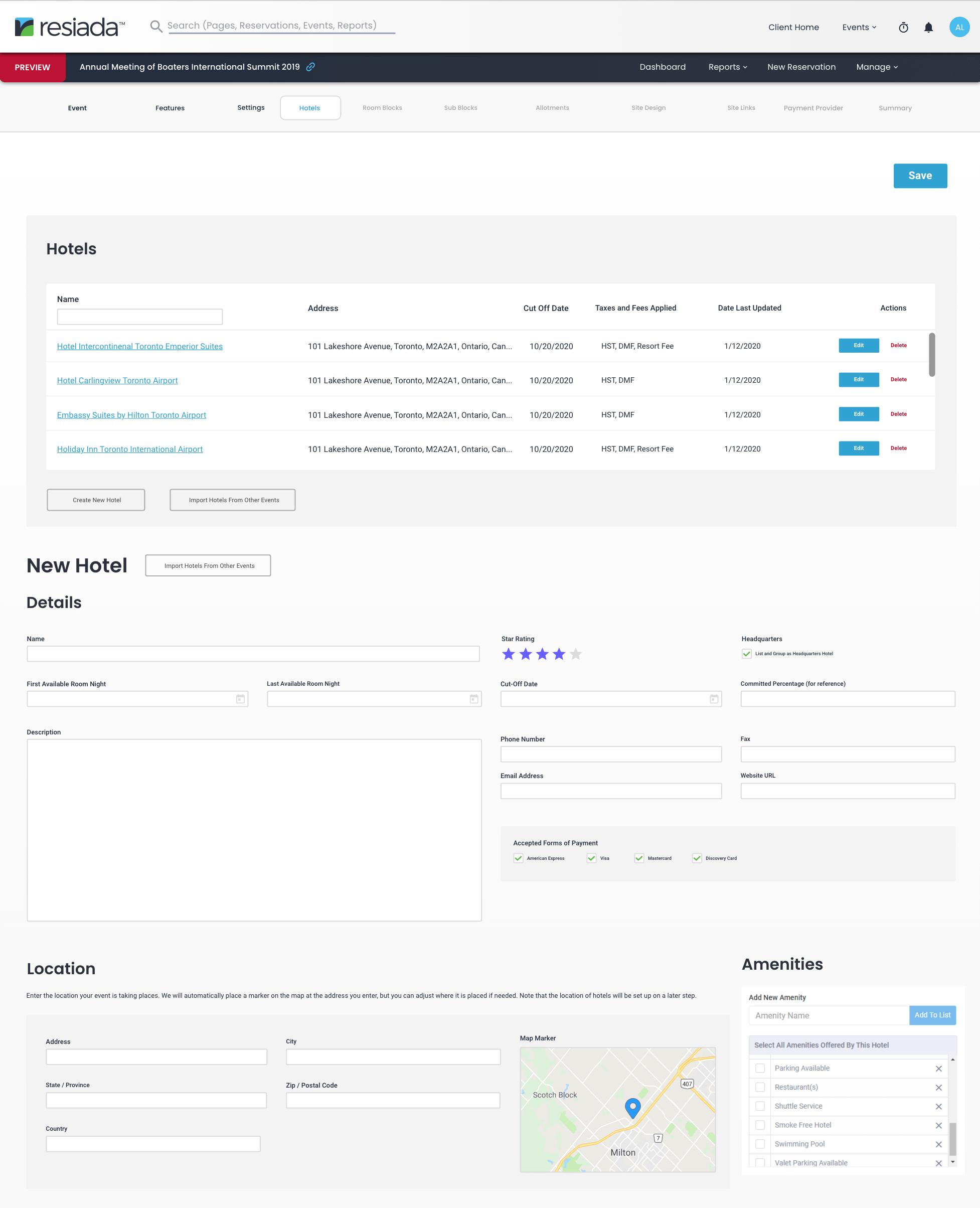Go to the Settings tab

tap(251, 108)
